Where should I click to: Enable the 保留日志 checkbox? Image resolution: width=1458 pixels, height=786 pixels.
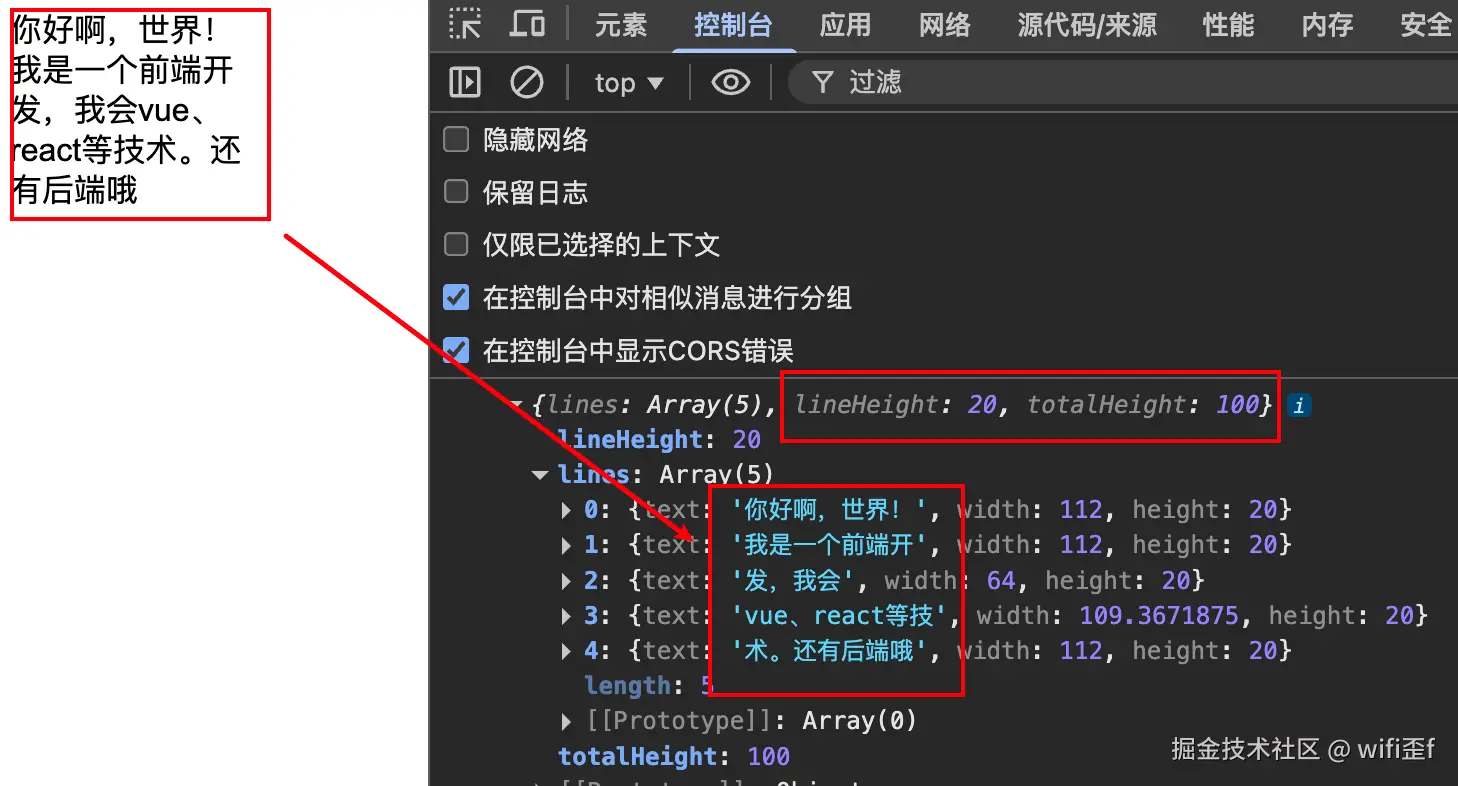tap(455, 192)
